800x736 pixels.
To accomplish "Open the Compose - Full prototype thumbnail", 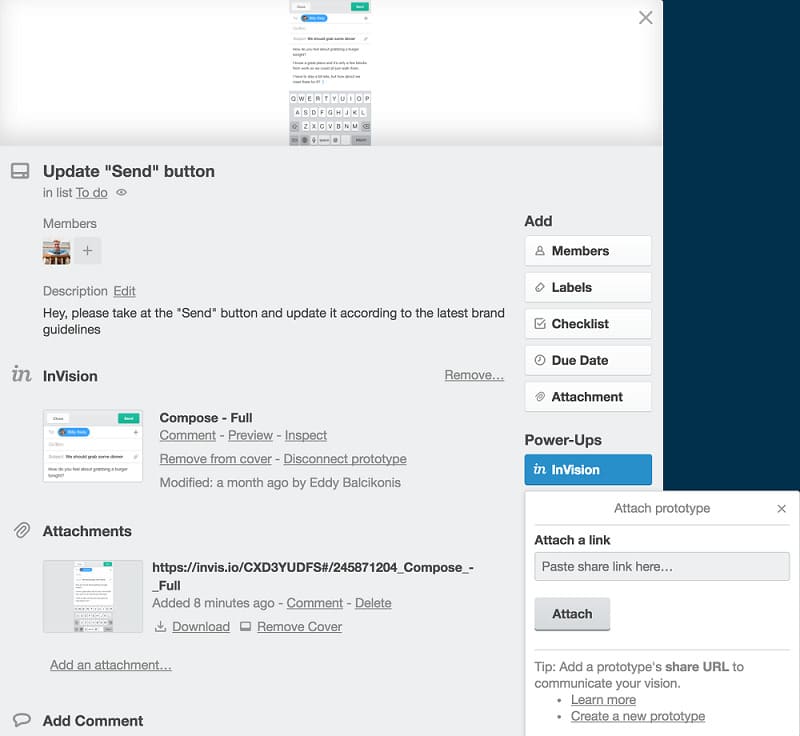I will pos(93,446).
